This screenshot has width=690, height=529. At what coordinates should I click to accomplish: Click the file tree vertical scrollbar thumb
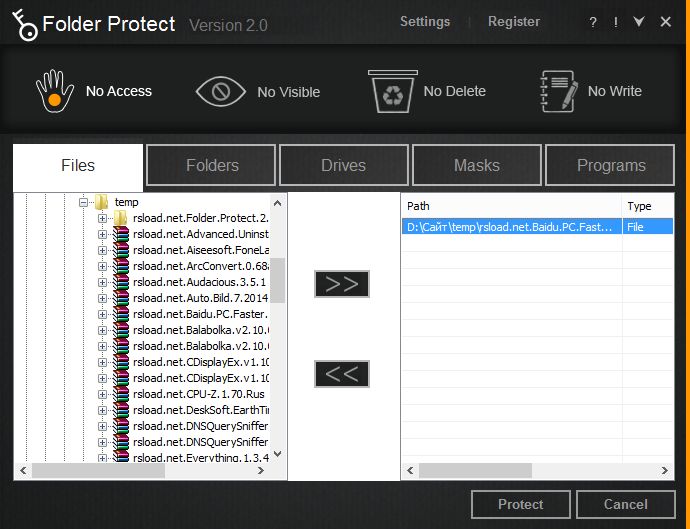coord(277,280)
